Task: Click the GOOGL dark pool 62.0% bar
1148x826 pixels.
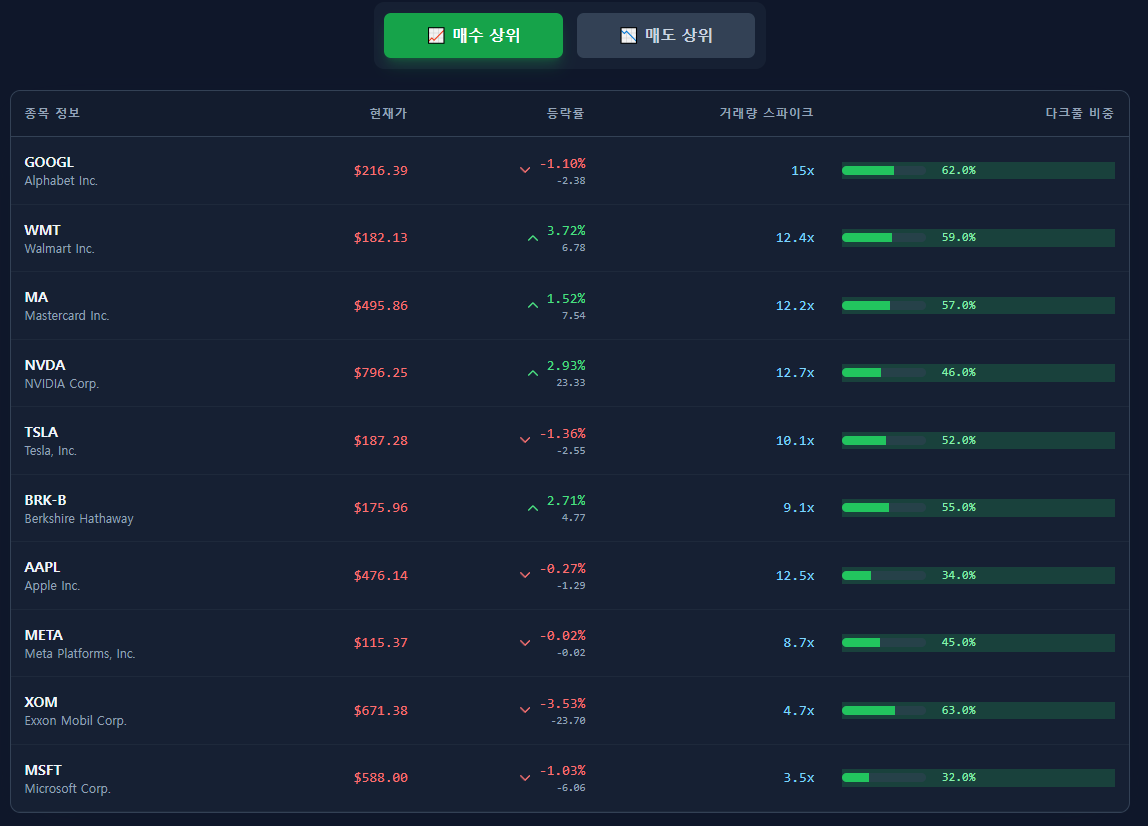Action: (x=978, y=171)
